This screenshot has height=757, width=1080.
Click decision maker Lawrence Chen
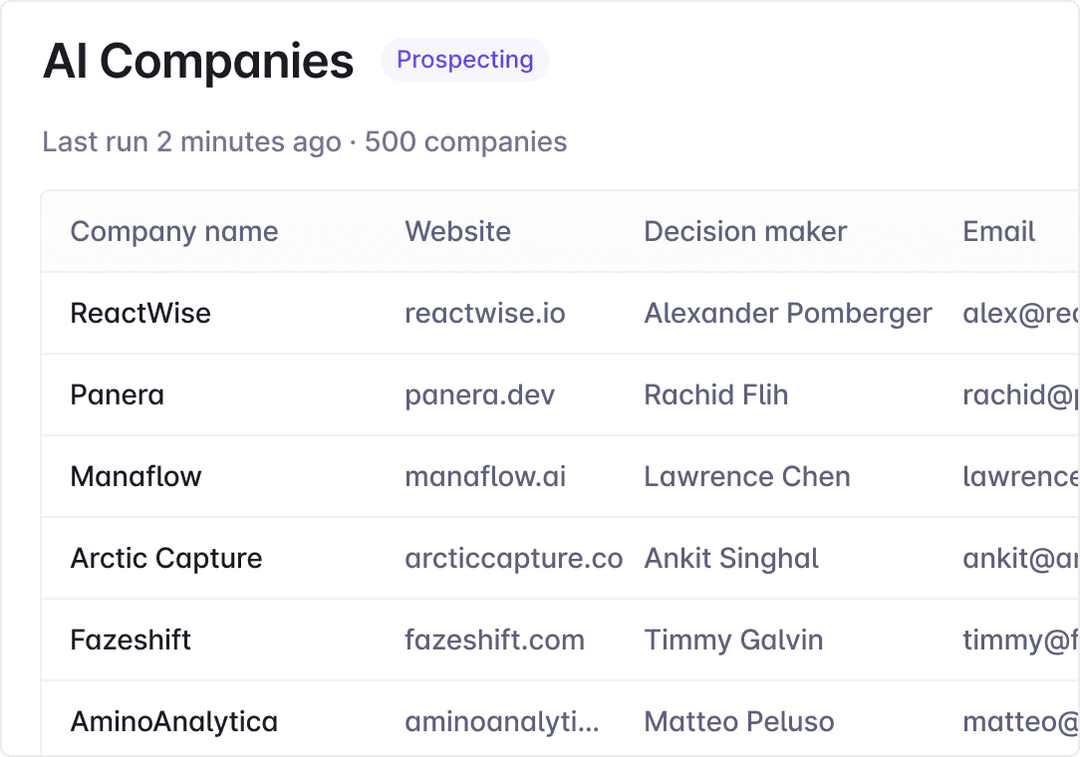click(x=747, y=477)
